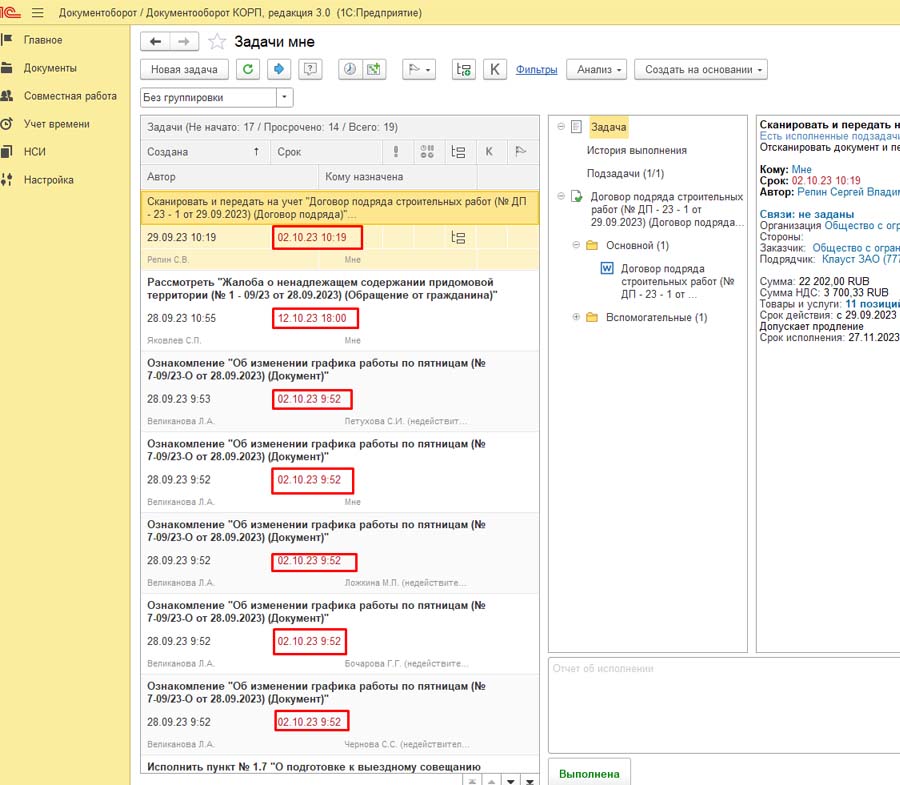Go back with the left arrow button
The image size is (900, 785).
tap(155, 41)
